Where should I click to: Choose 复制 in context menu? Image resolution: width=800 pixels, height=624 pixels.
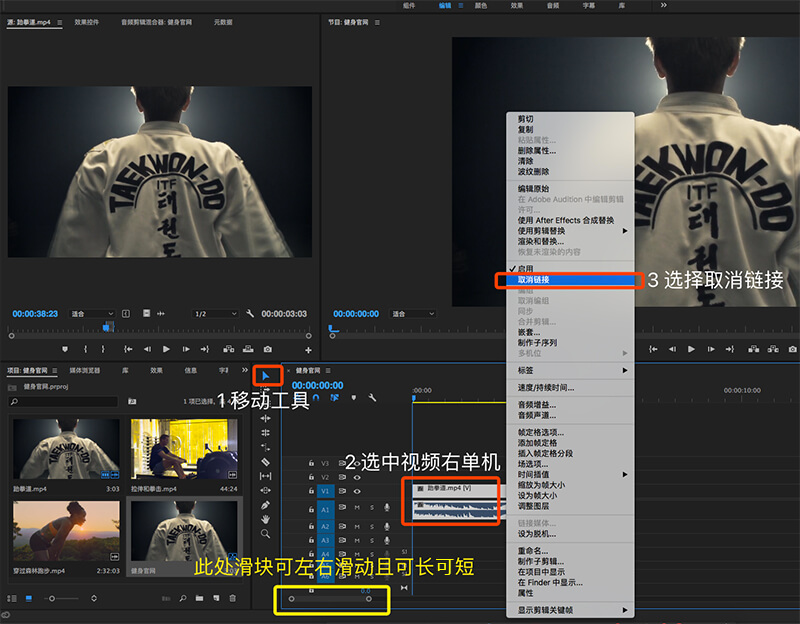click(570, 129)
